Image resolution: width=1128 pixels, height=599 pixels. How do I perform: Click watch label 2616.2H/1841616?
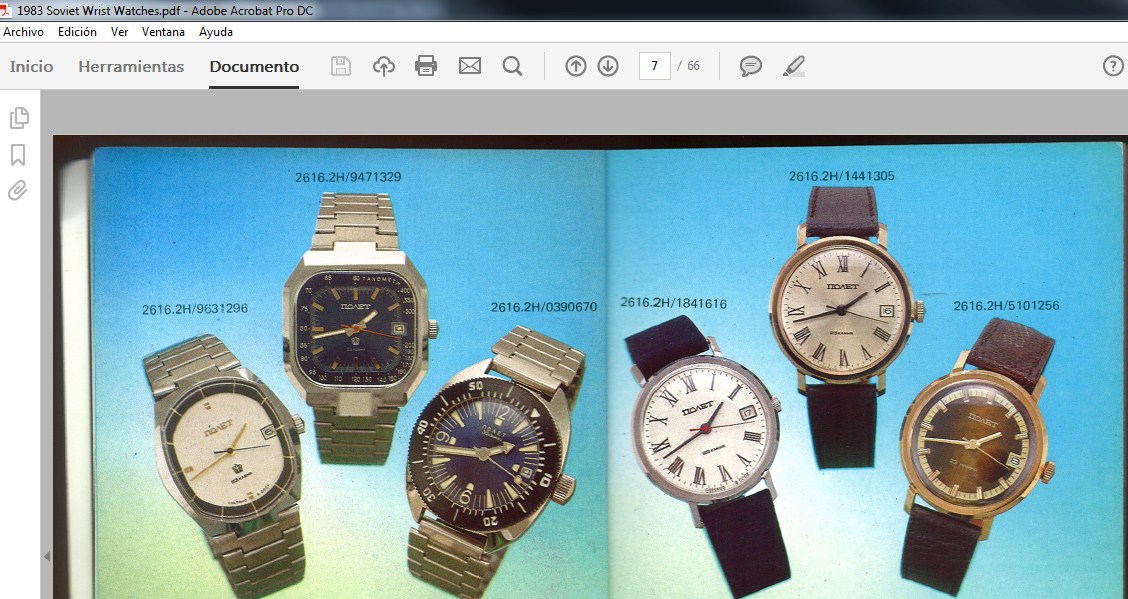(x=673, y=303)
